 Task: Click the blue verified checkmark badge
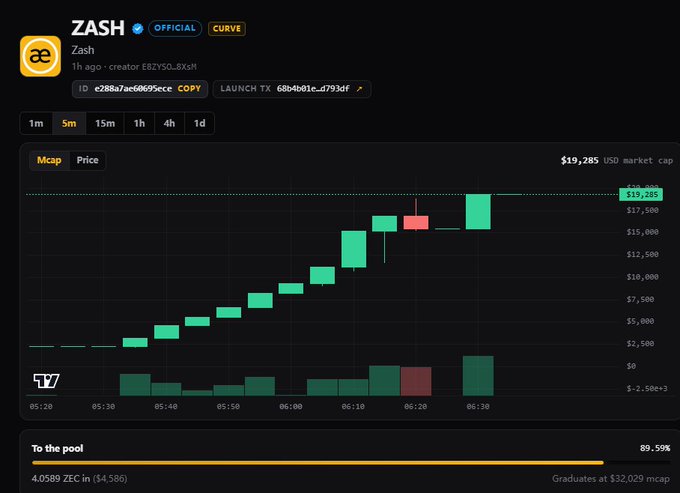pyautogui.click(x=137, y=29)
